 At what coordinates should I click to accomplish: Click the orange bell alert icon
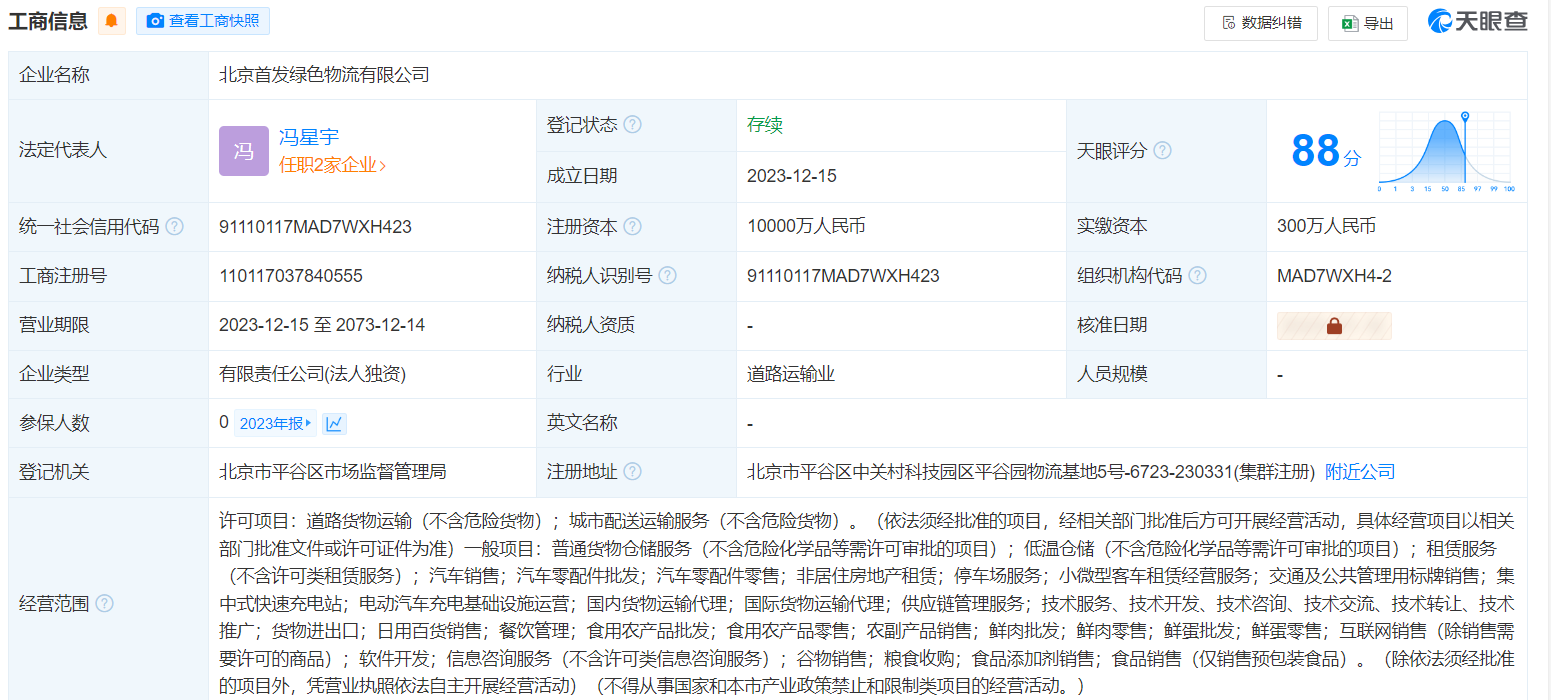pyautogui.click(x=112, y=21)
